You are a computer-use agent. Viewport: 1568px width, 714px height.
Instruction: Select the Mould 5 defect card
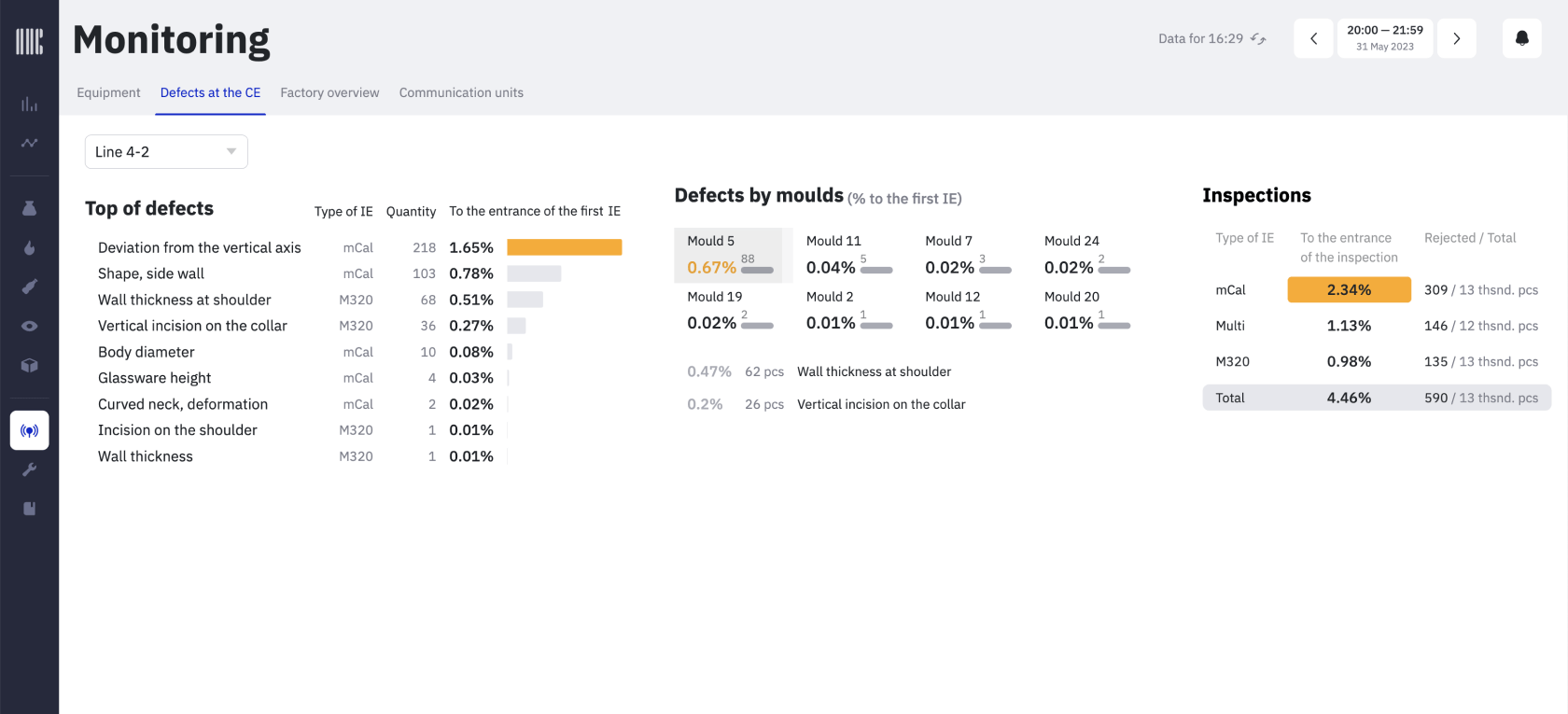tap(731, 255)
